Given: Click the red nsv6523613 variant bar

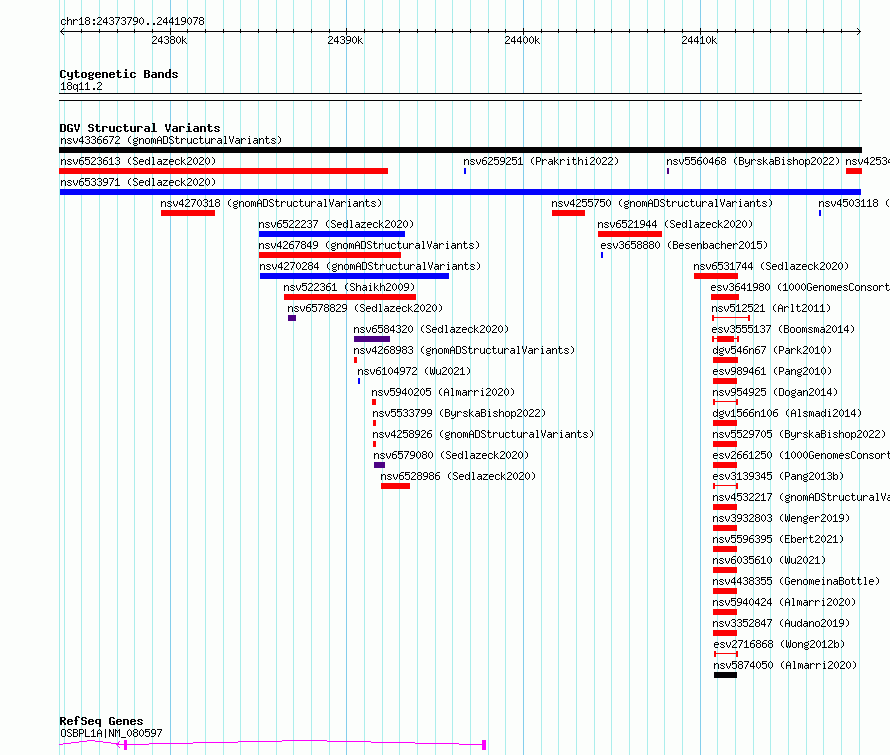Looking at the screenshot, I should coord(224,171).
